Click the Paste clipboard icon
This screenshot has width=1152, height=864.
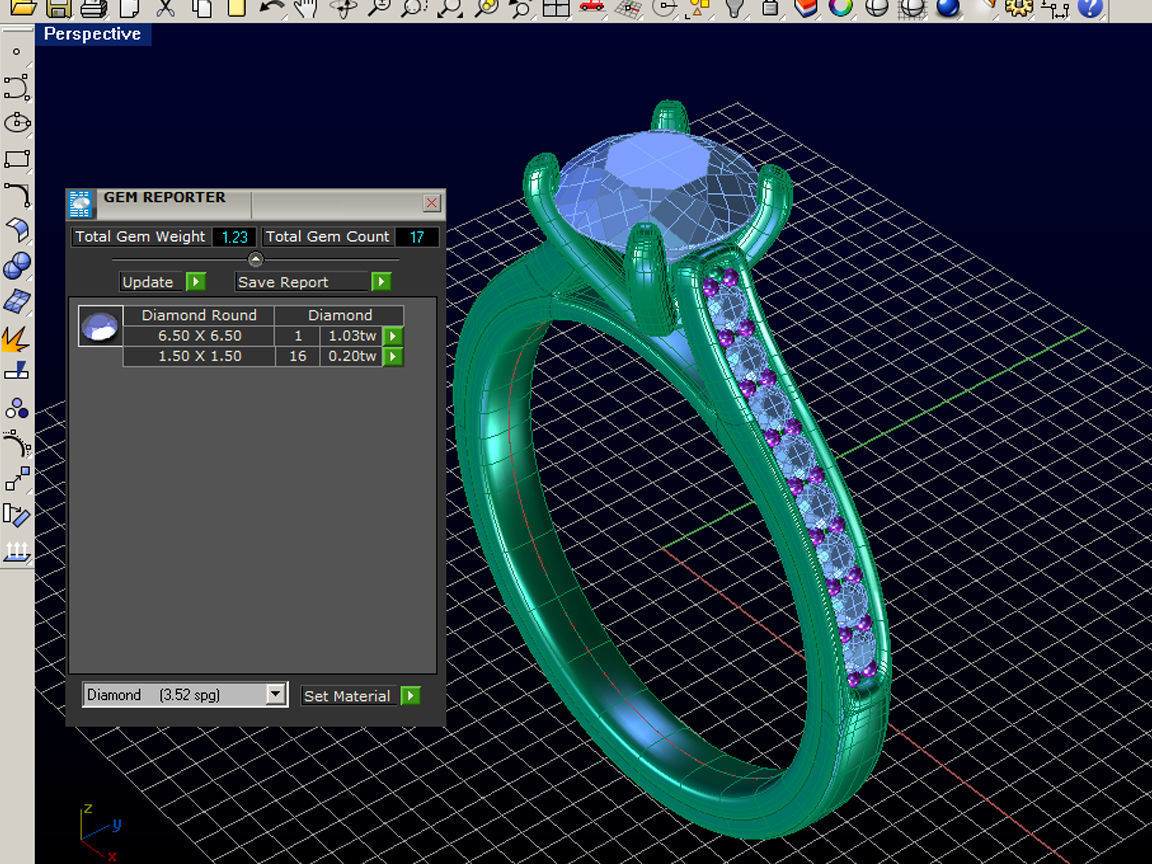237,7
